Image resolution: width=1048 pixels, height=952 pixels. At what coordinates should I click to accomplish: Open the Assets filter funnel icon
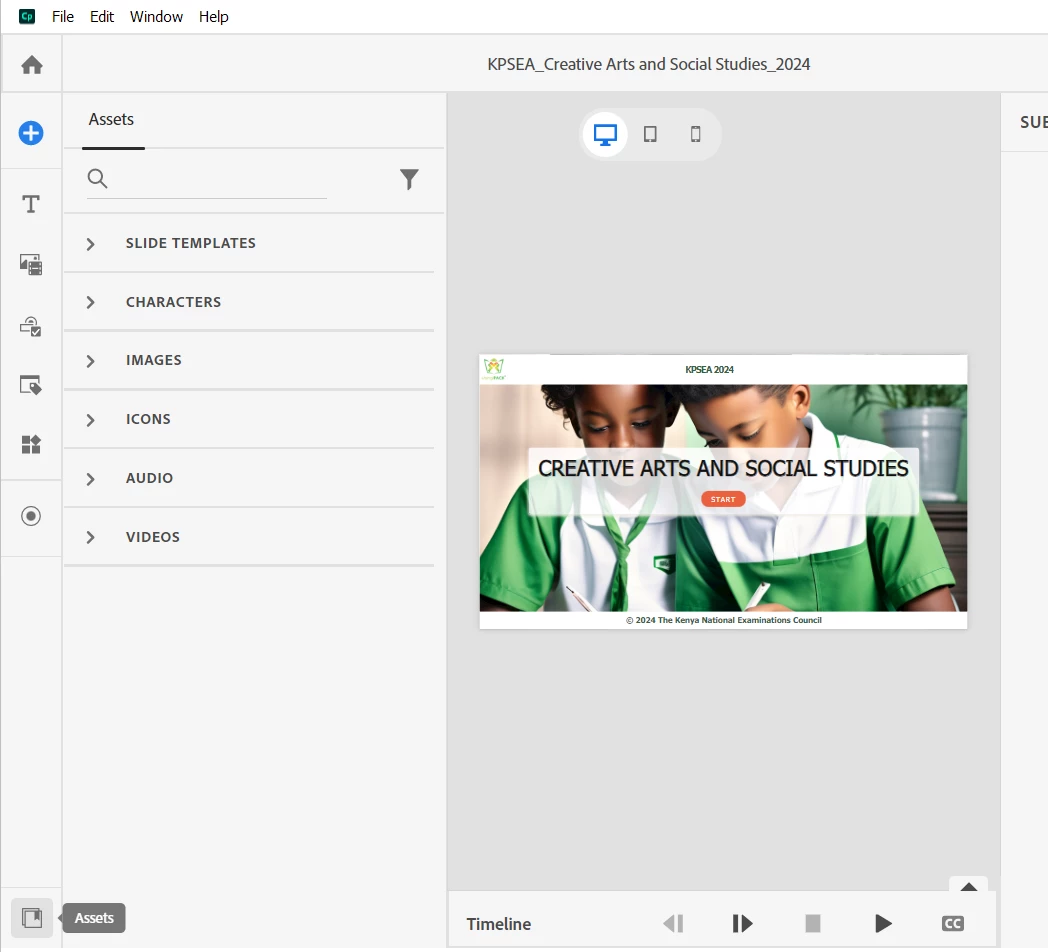[409, 179]
